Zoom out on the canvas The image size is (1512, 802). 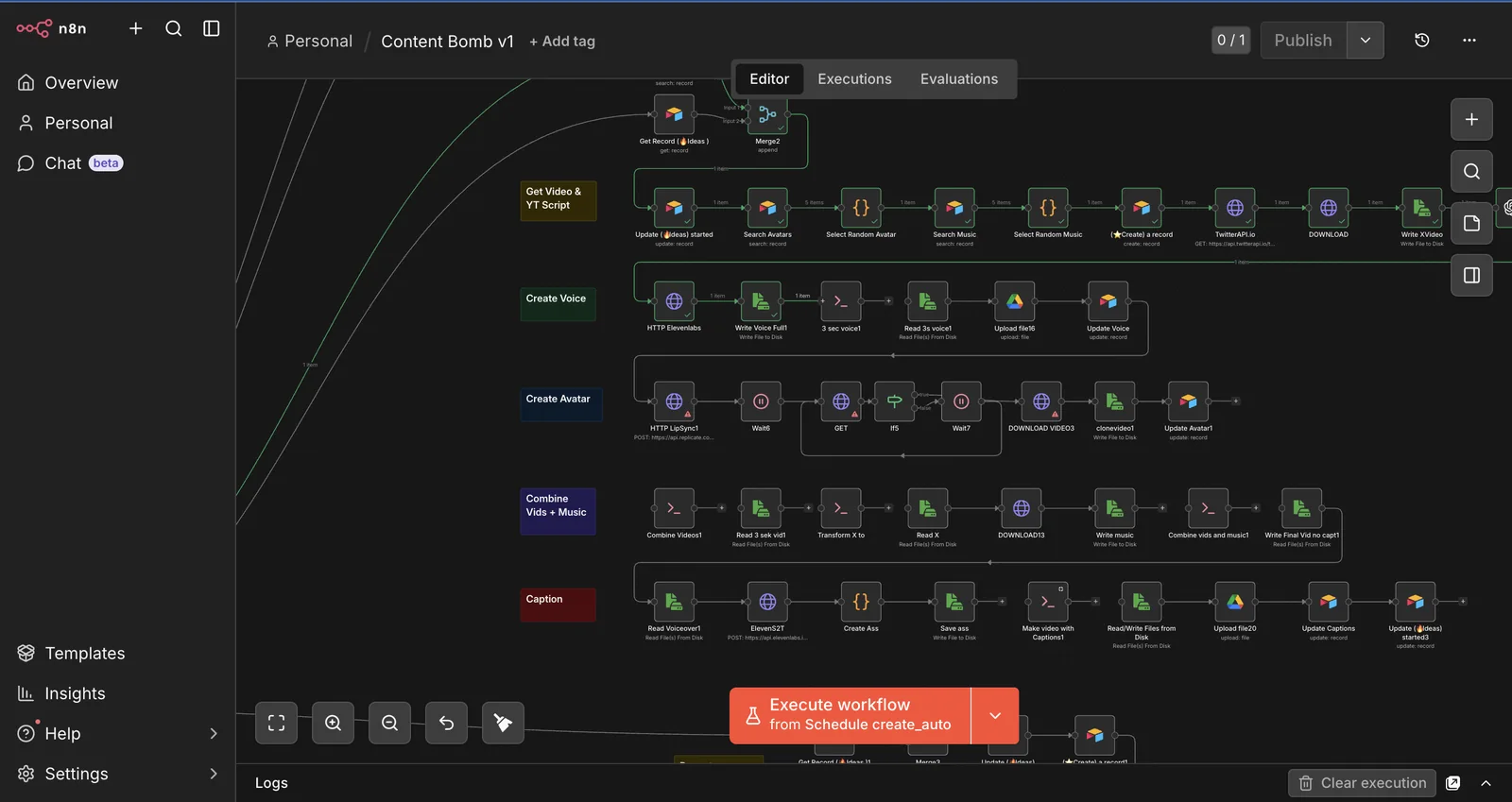(x=389, y=723)
